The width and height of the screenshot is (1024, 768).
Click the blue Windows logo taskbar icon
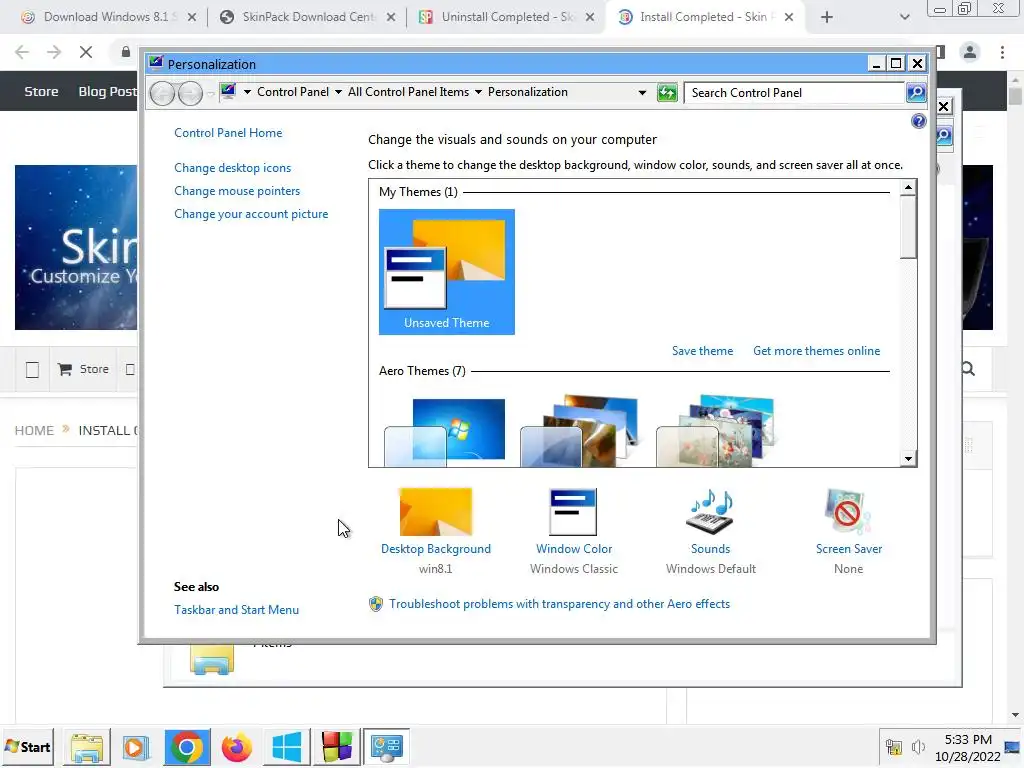tap(287, 747)
